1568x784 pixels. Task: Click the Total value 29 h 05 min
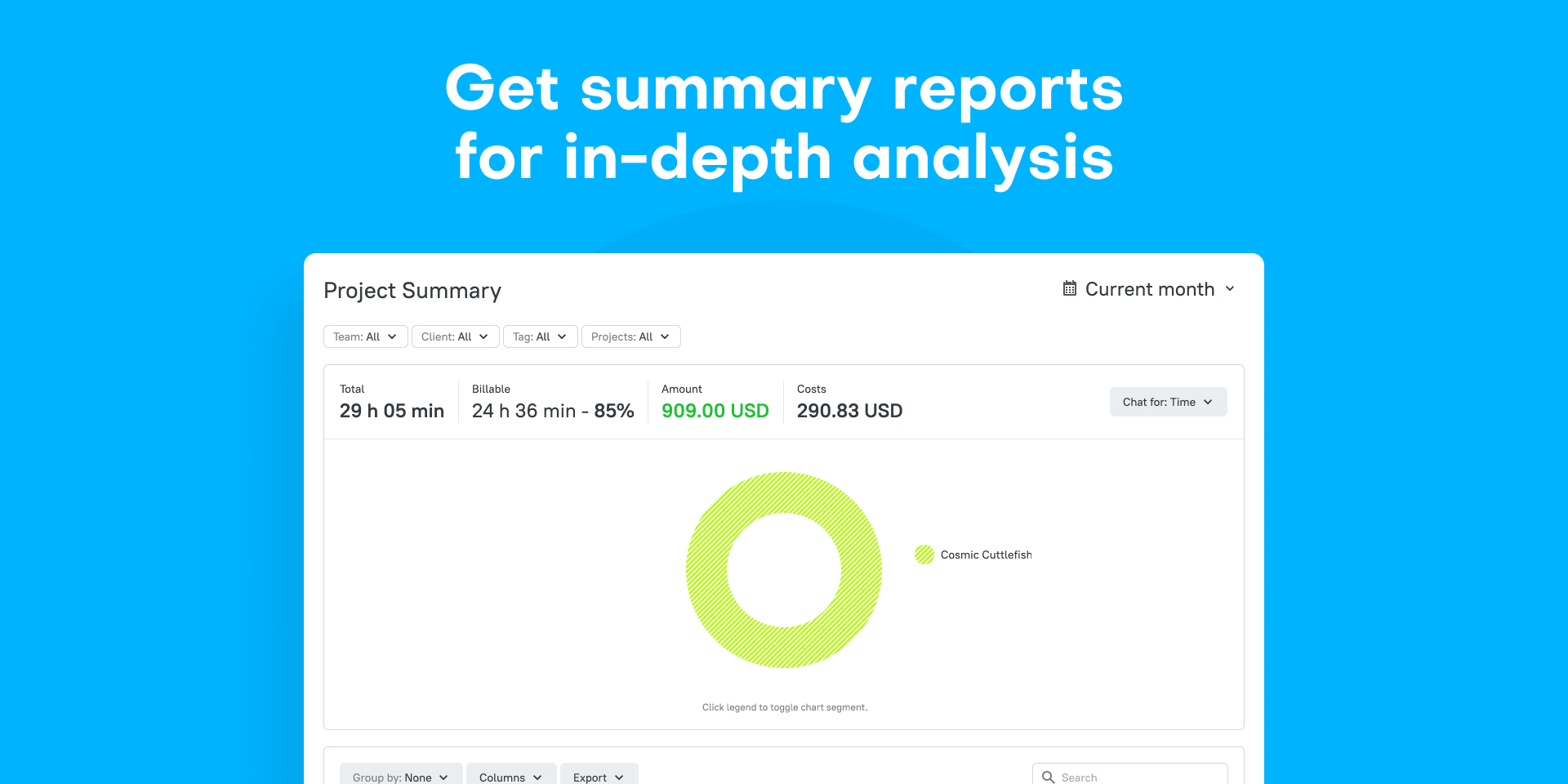(392, 411)
